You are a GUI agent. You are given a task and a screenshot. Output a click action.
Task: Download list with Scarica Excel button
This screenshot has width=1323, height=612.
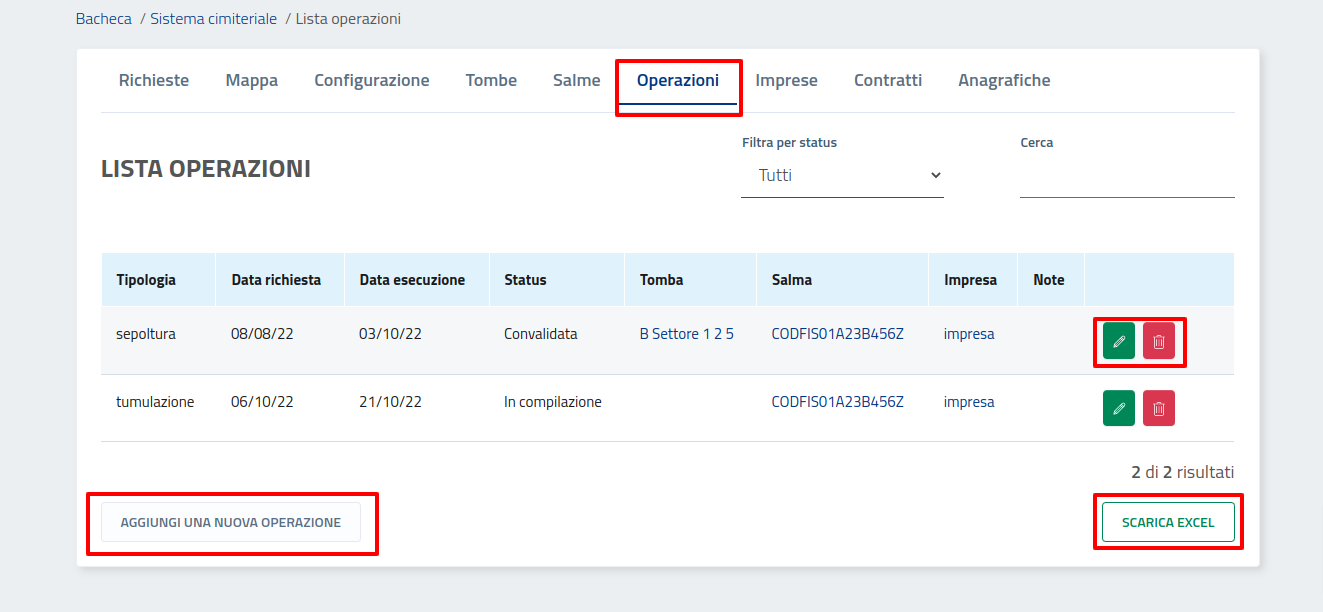[x=1168, y=522]
